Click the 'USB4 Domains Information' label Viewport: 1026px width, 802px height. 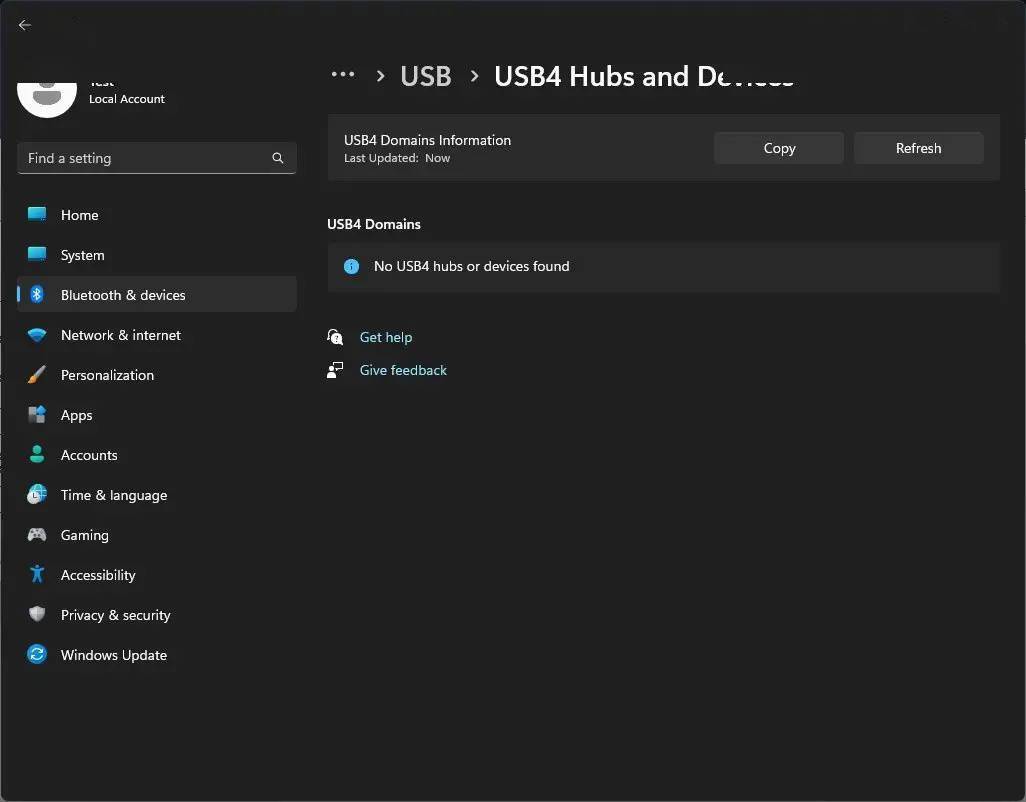[427, 140]
